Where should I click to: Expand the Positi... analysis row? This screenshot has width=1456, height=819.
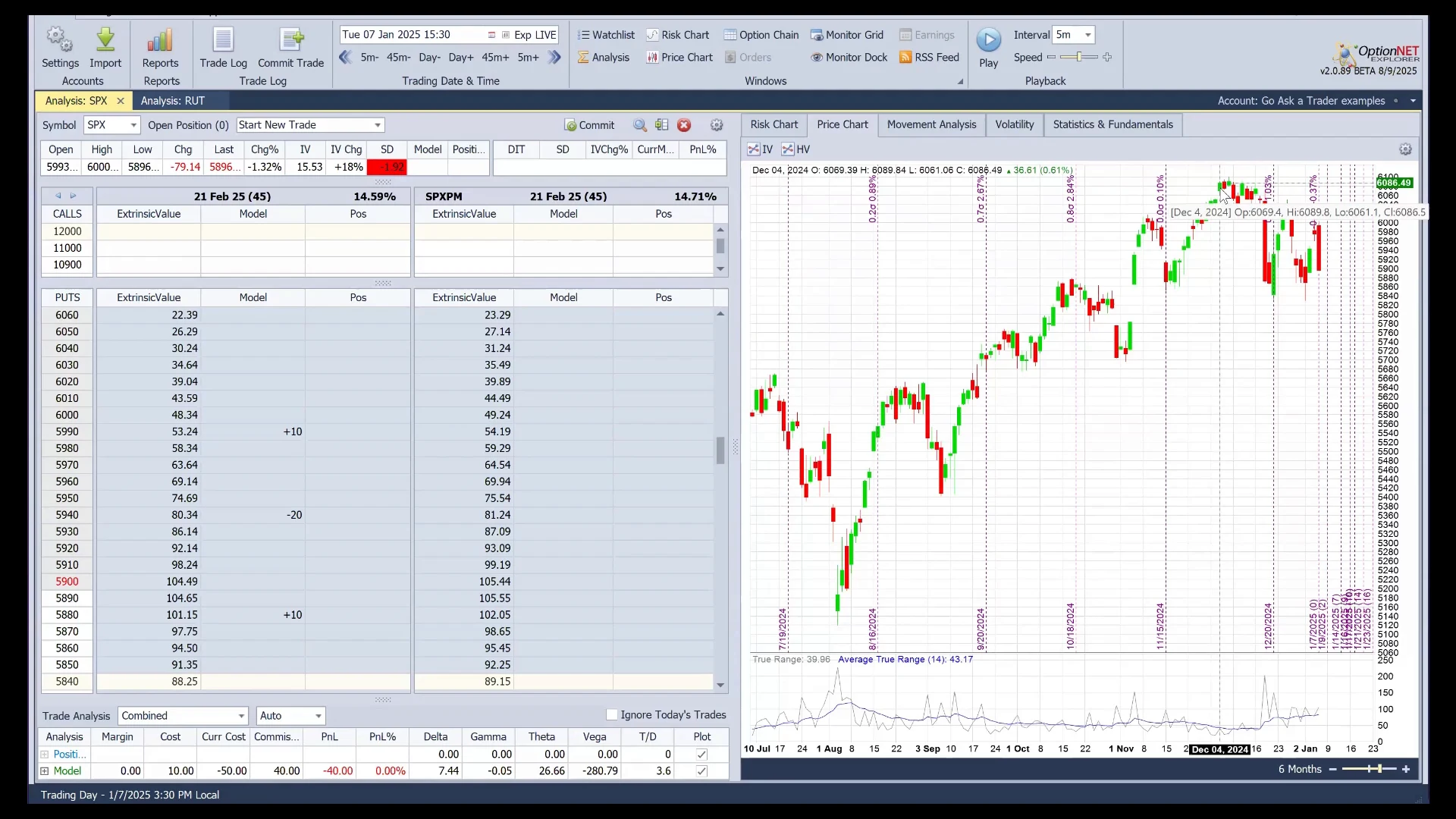coord(45,755)
